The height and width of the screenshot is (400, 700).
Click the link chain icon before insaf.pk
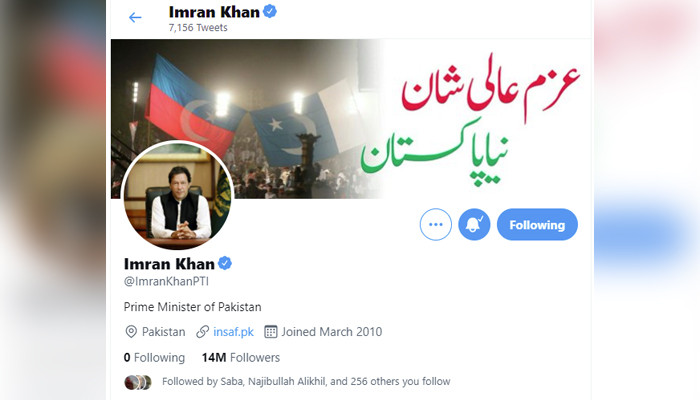(x=202, y=332)
